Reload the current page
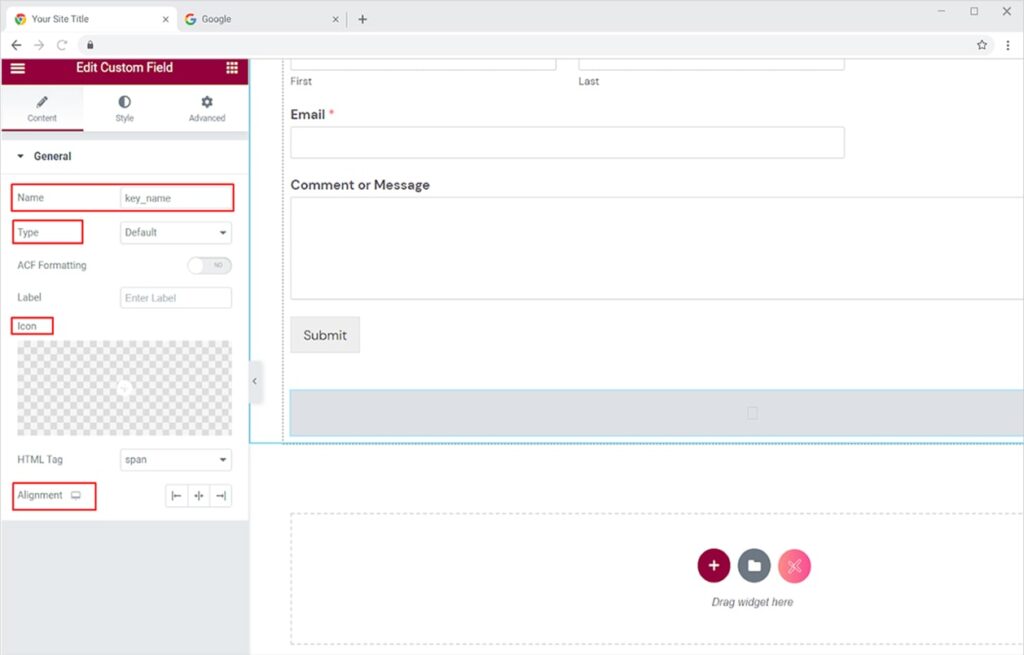This screenshot has width=1024, height=655. coord(62,45)
